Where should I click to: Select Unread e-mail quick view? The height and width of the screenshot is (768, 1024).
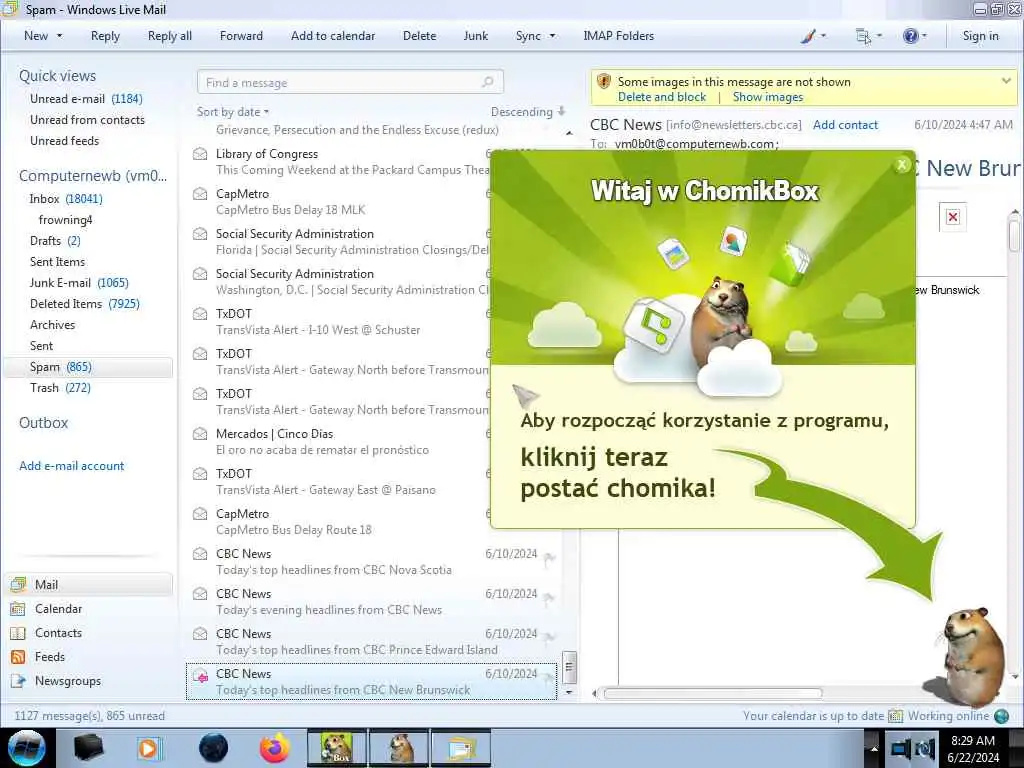[x=86, y=99]
